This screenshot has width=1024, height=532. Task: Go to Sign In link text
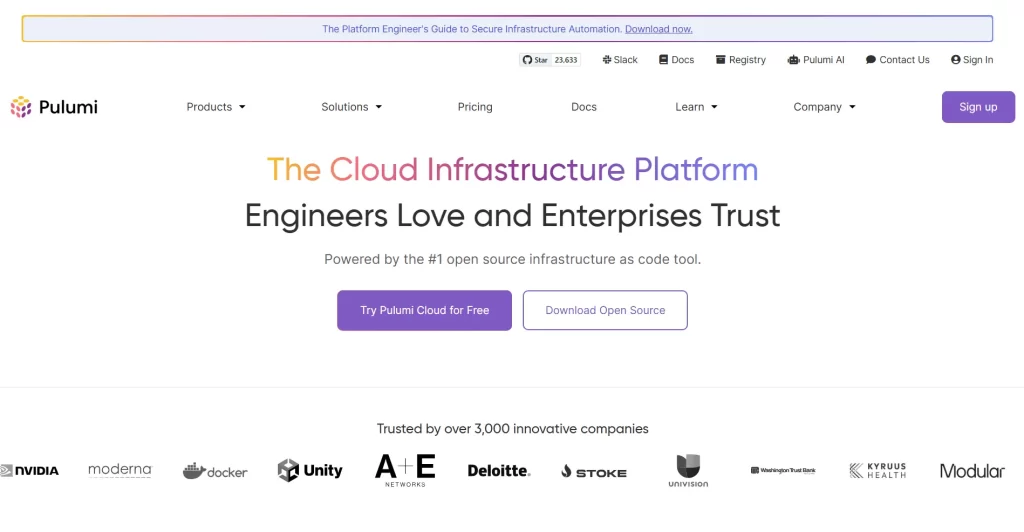tap(978, 59)
